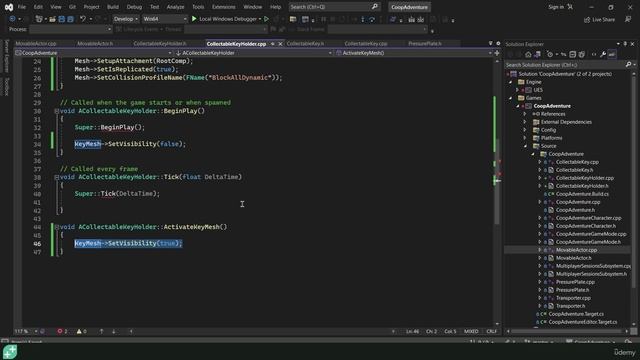Click the Save All toolbar icon
Viewport: 640px width, 360px height.
point(70,19)
